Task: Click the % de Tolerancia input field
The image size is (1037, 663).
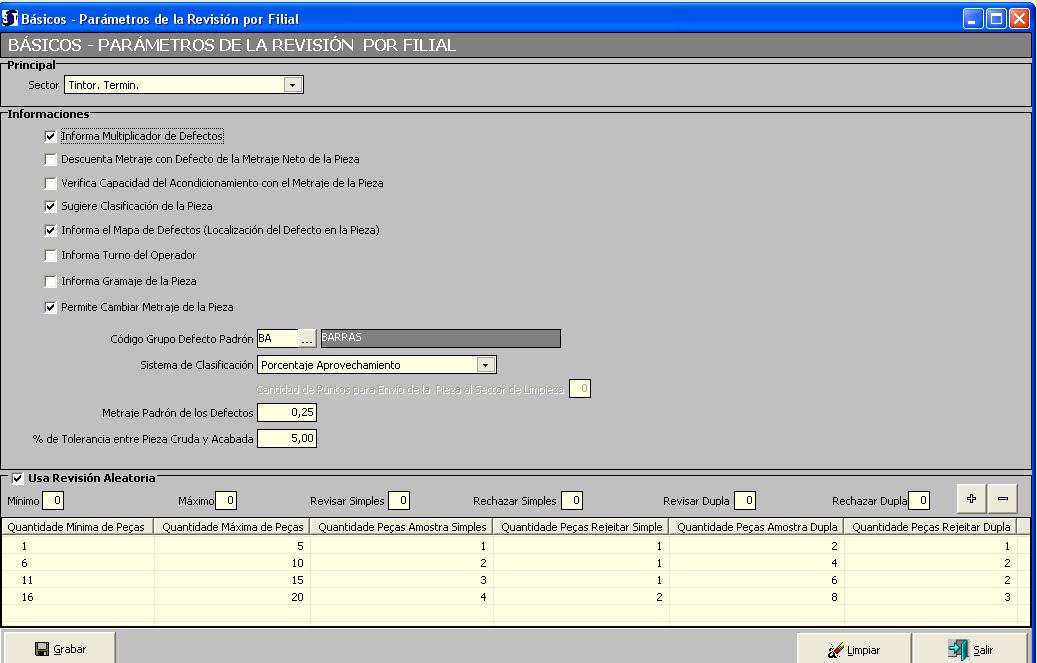Action: point(287,438)
